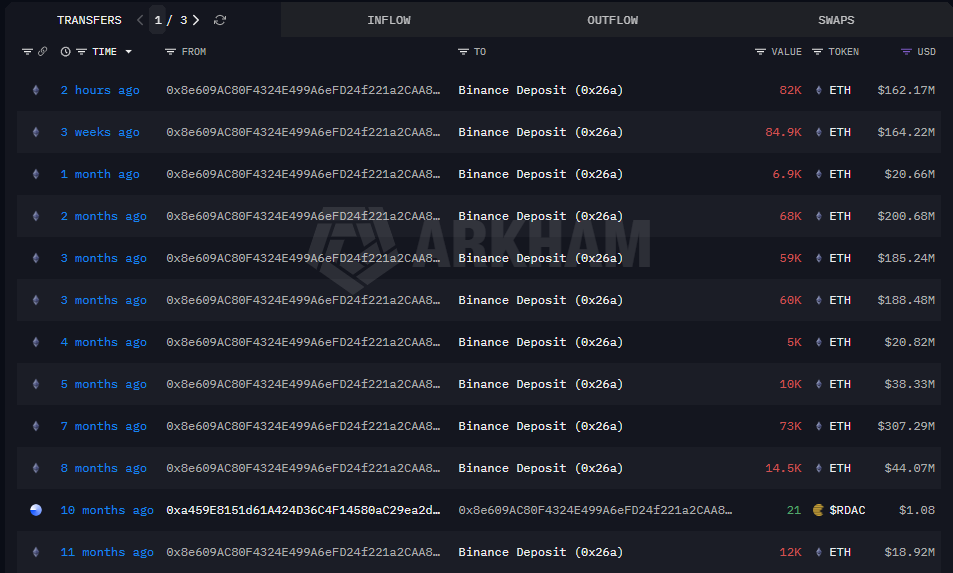Image resolution: width=953 pixels, height=573 pixels.
Task: Click the $200.68M USD amount
Action: 906,216
